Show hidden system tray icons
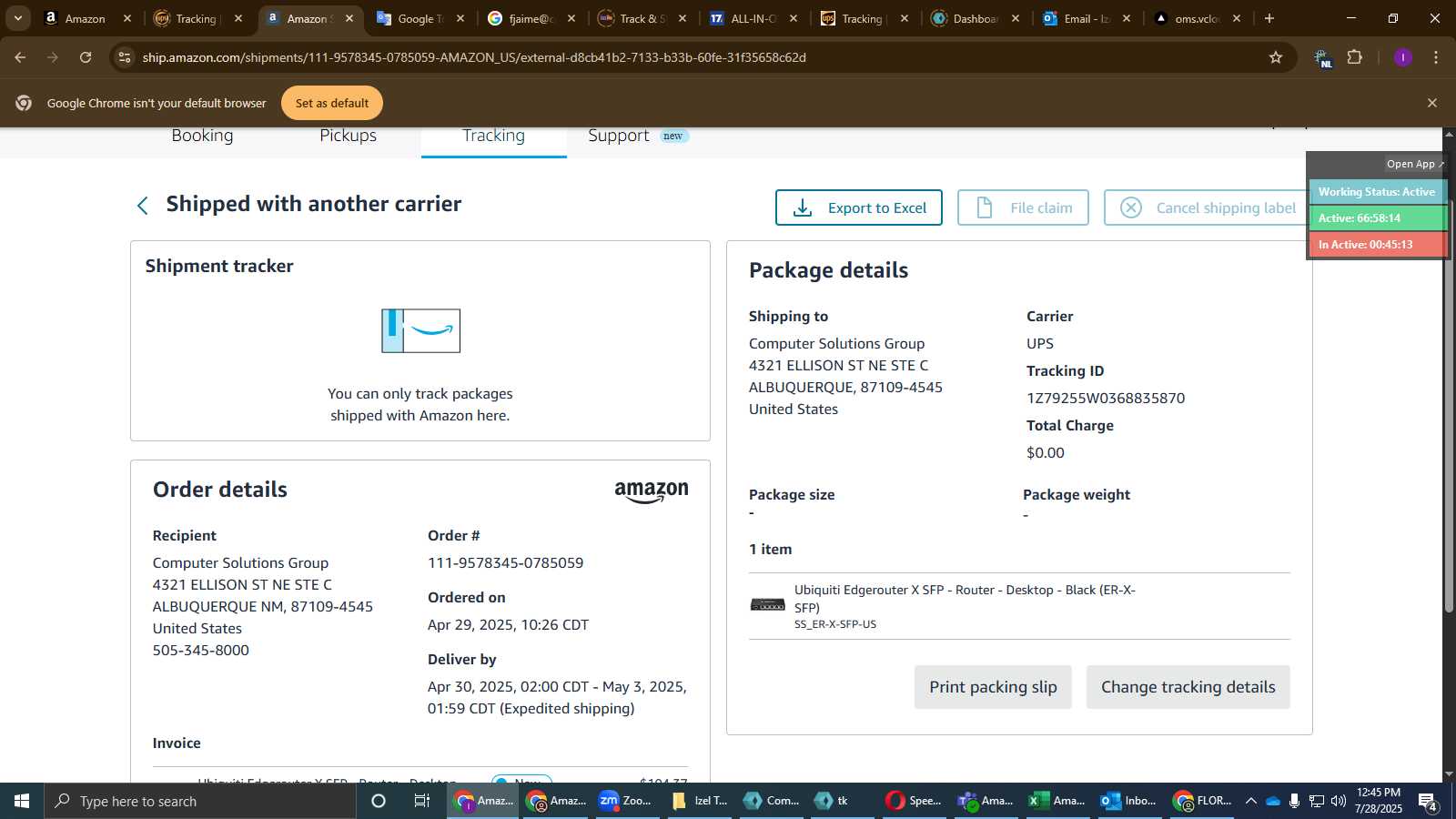Screen dimensions: 1456x819 pyautogui.click(x=1251, y=801)
